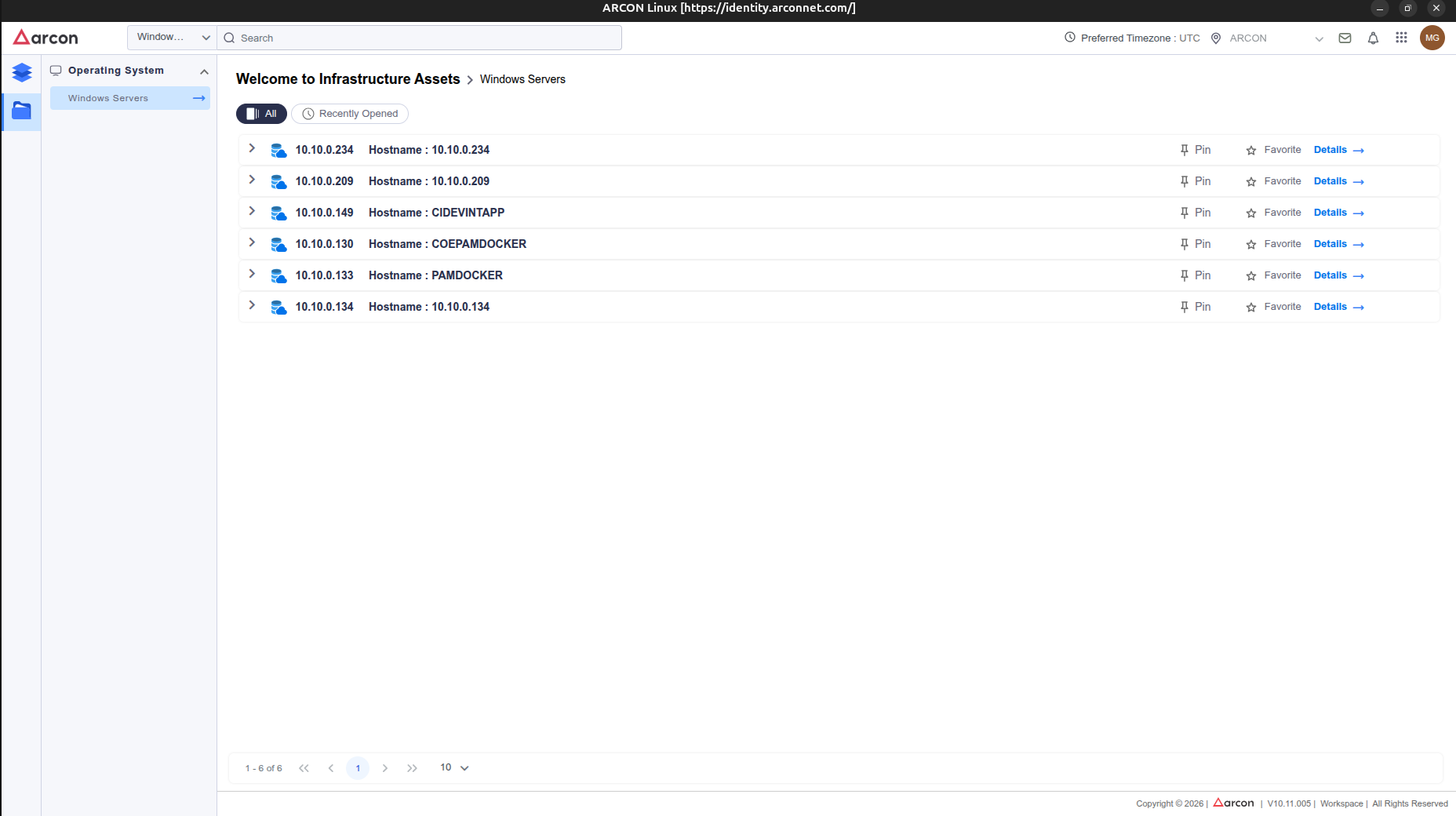Expand the 10.10.0.130 row chevron
Screen dimensions: 1456x816
tap(252, 242)
